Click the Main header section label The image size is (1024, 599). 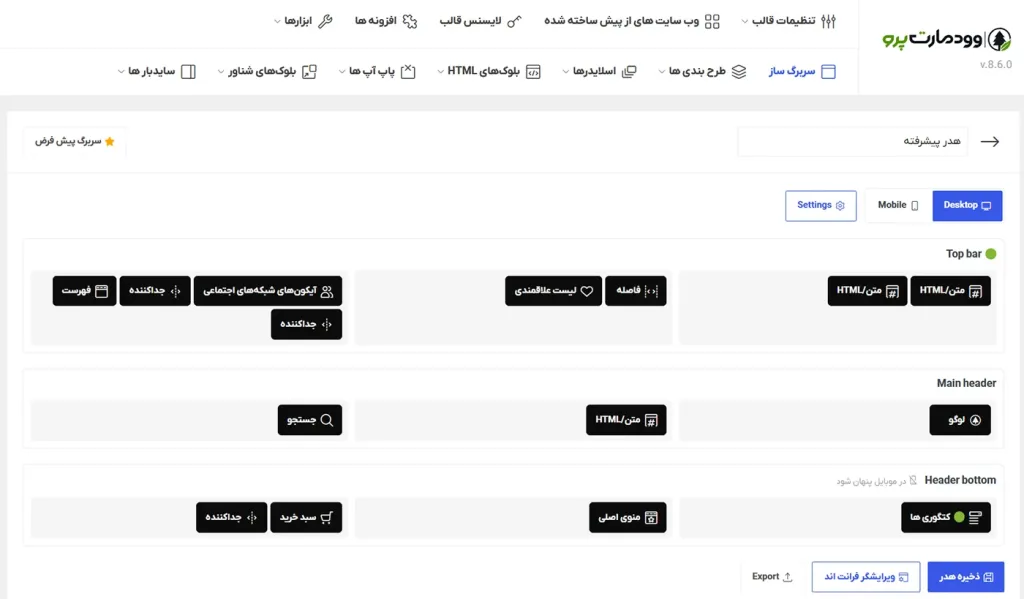(x=967, y=383)
